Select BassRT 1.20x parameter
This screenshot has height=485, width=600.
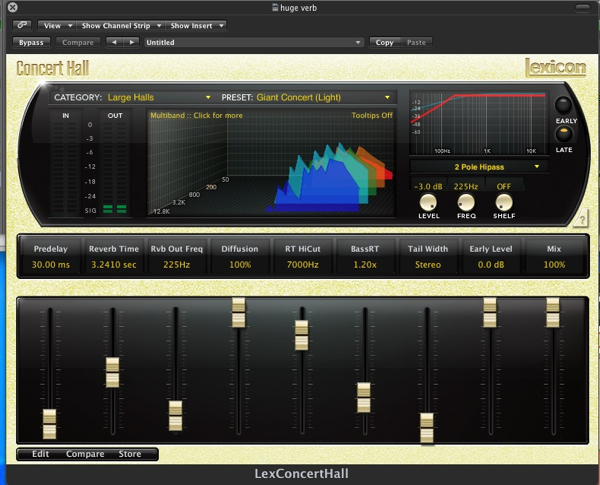tap(365, 256)
